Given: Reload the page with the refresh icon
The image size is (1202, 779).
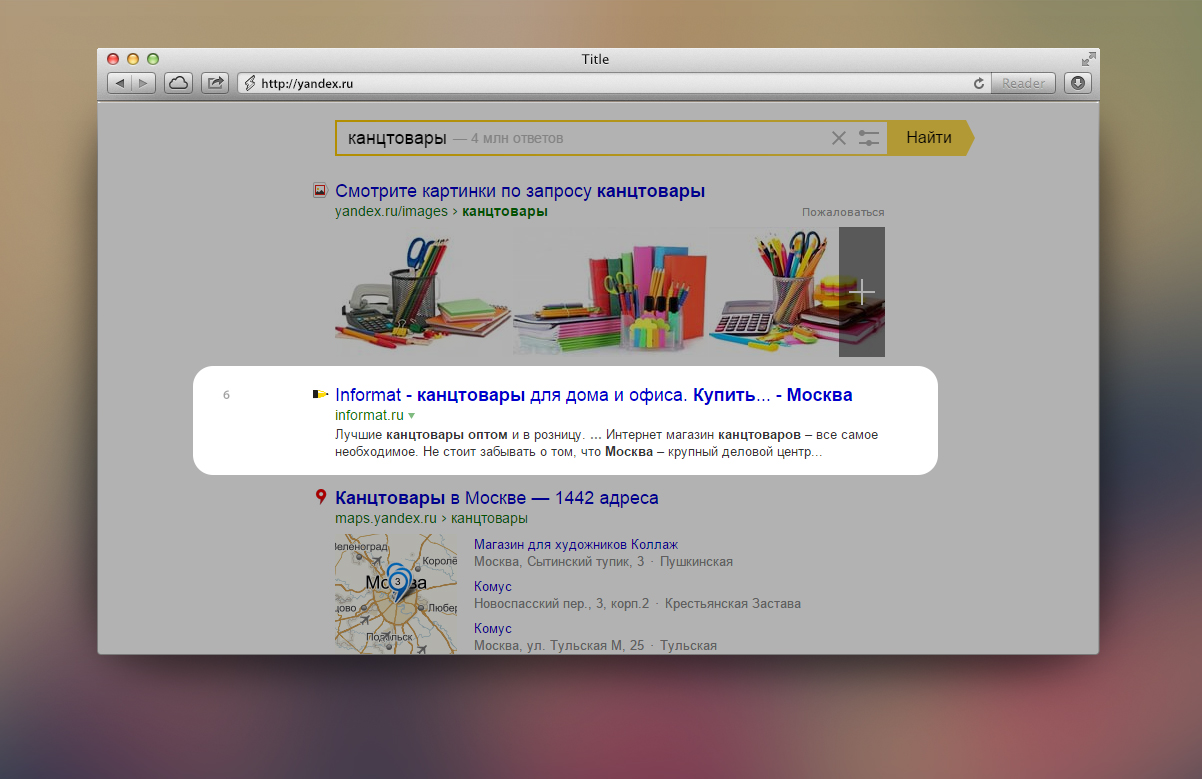Looking at the screenshot, I should click(979, 83).
